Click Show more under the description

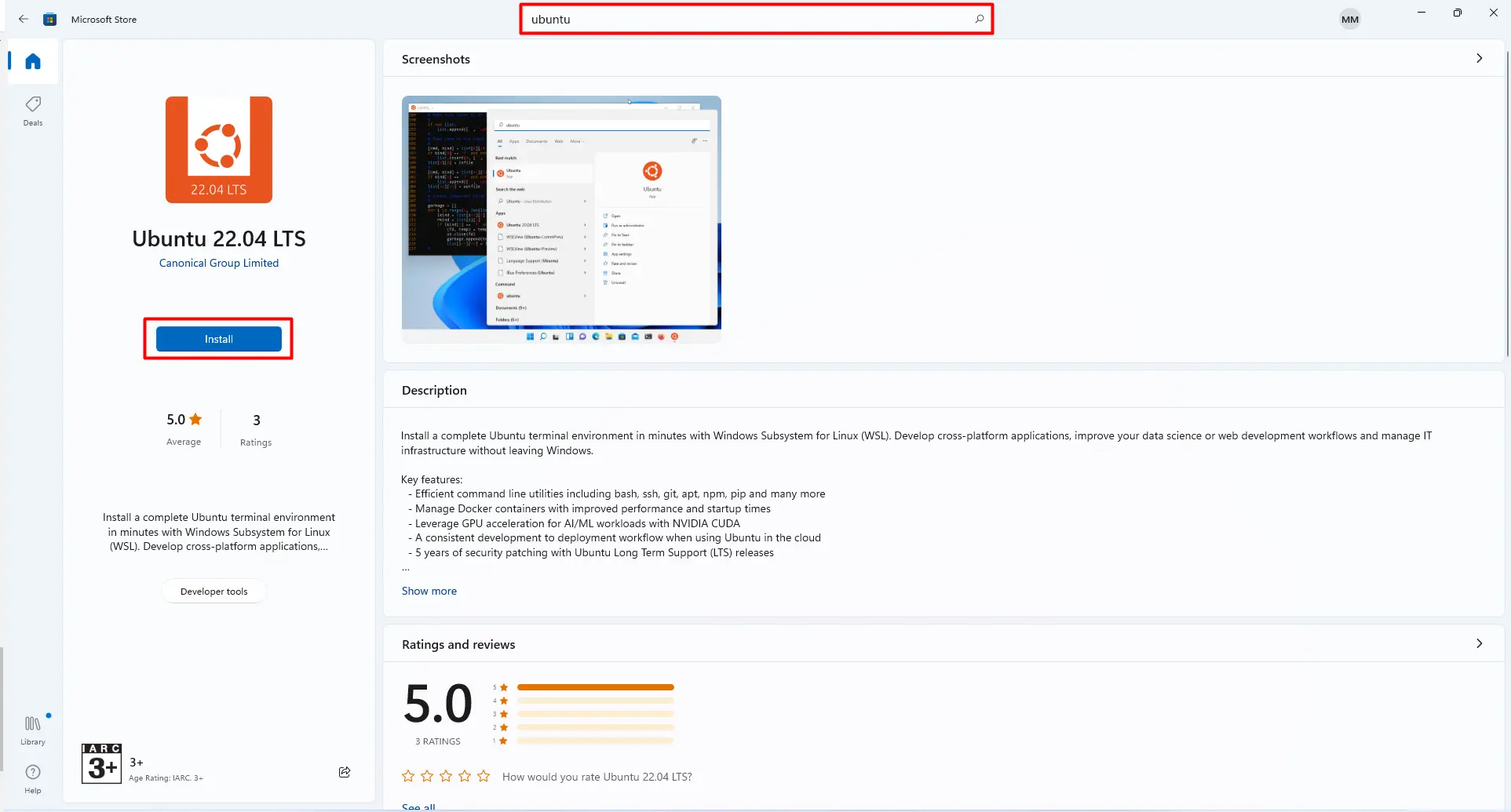[429, 591]
